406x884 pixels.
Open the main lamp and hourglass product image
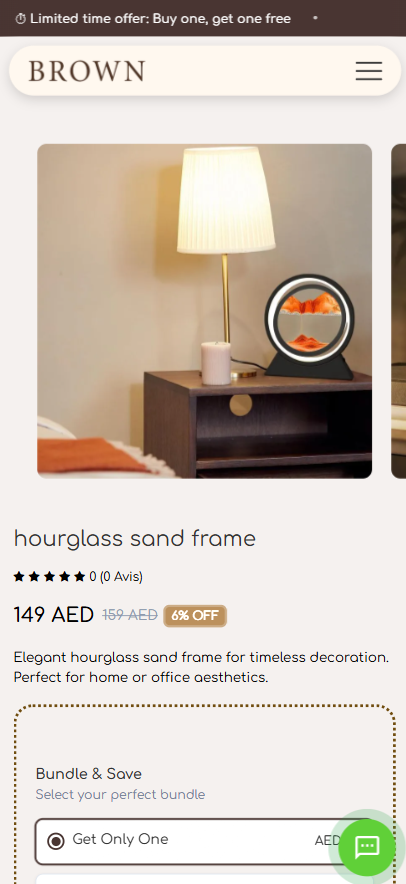(x=204, y=311)
